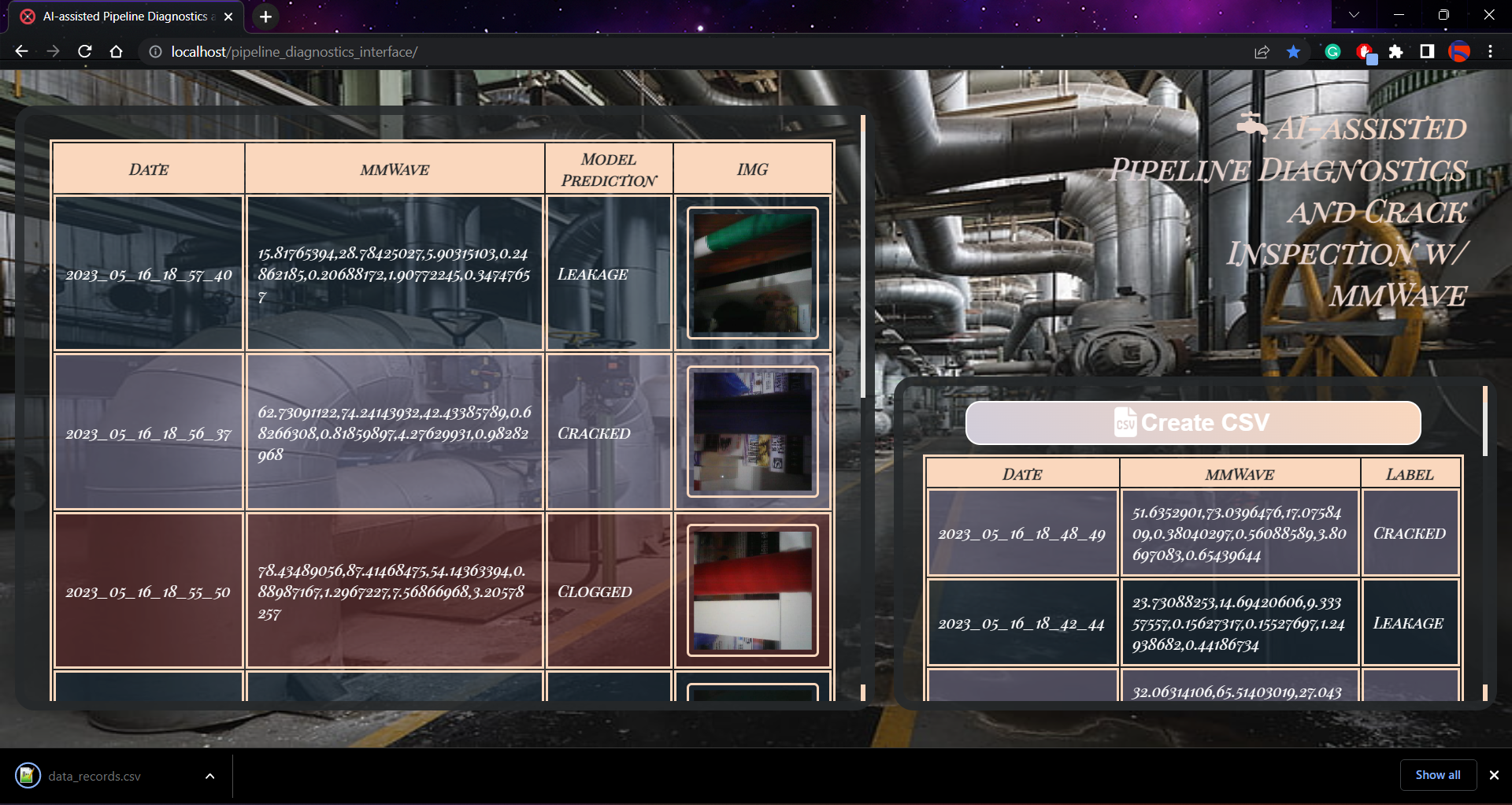The image size is (1512, 805).
Task: Select the AI-assisted Pipeline Diagnostics tab
Action: coord(126,16)
